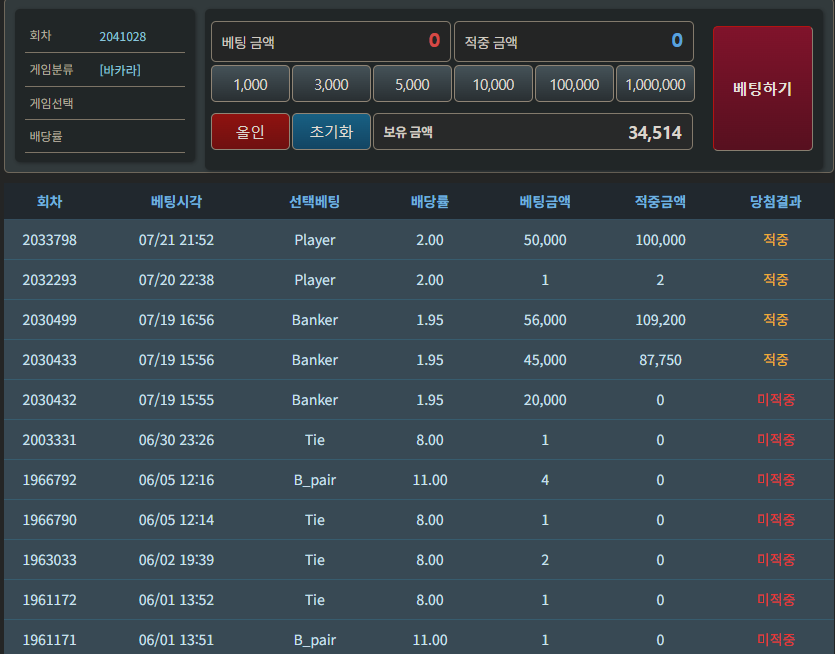
Task: Click bet time 07/21 21:52
Action: pyautogui.click(x=176, y=240)
